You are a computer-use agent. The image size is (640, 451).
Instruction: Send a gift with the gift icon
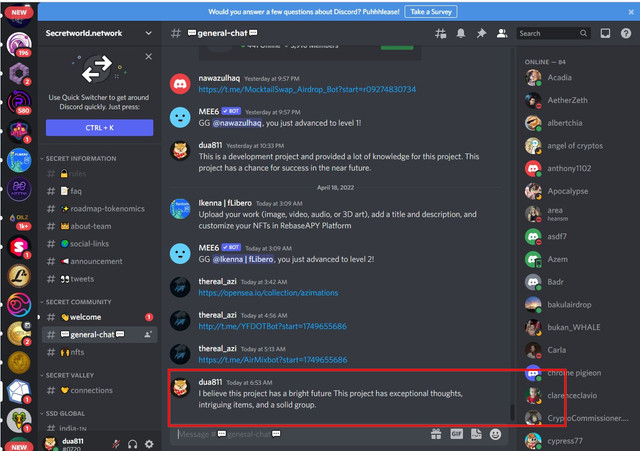coord(436,434)
